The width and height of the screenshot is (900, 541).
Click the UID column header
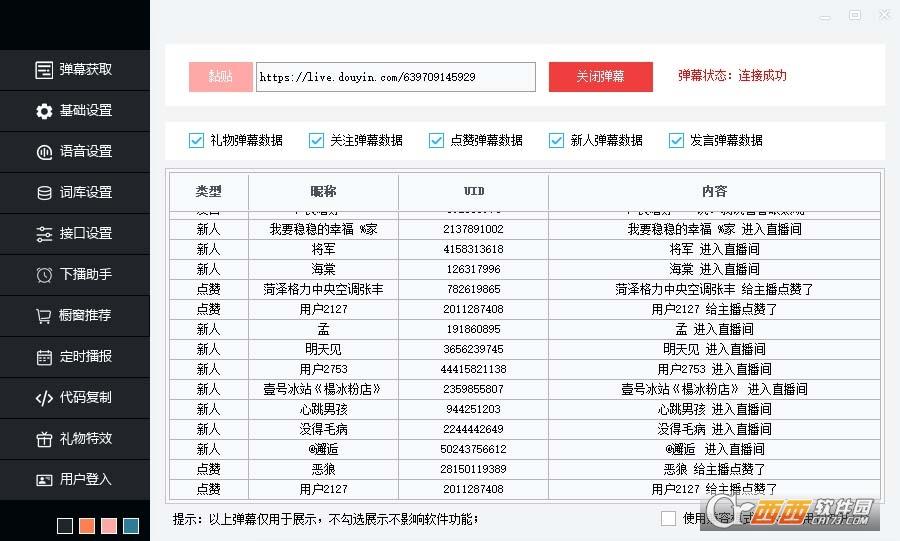tap(474, 192)
